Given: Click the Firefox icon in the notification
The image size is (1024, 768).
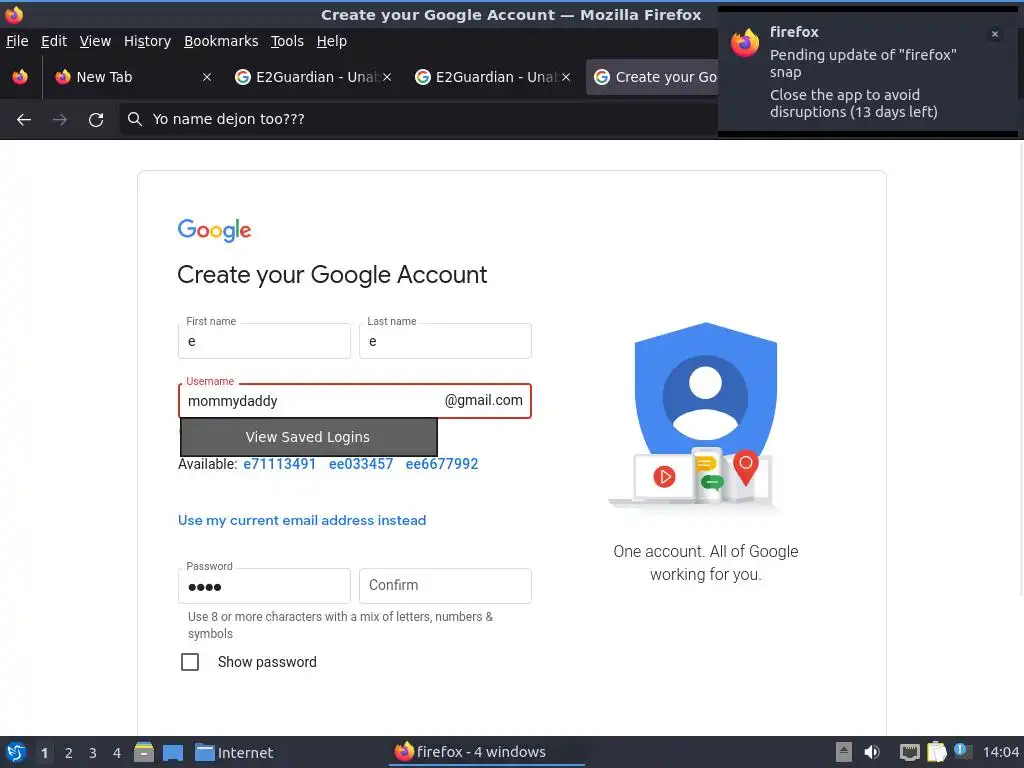Looking at the screenshot, I should click(744, 43).
